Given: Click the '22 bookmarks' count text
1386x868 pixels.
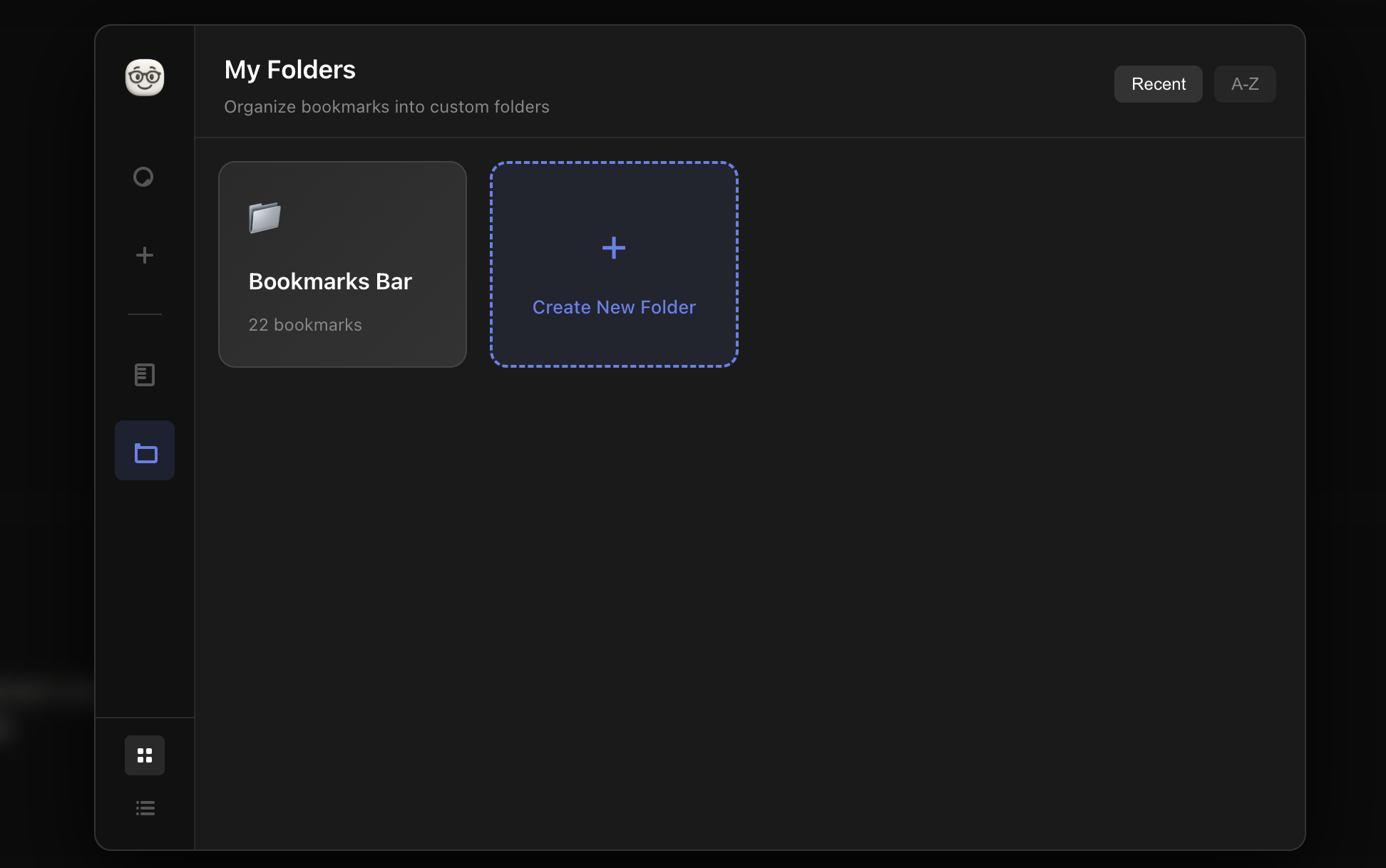Looking at the screenshot, I should (x=305, y=325).
